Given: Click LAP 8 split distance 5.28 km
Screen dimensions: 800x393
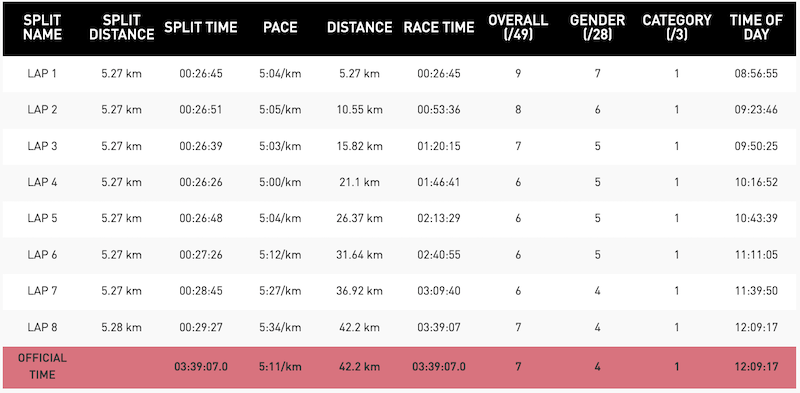Looking at the screenshot, I should (121, 327).
